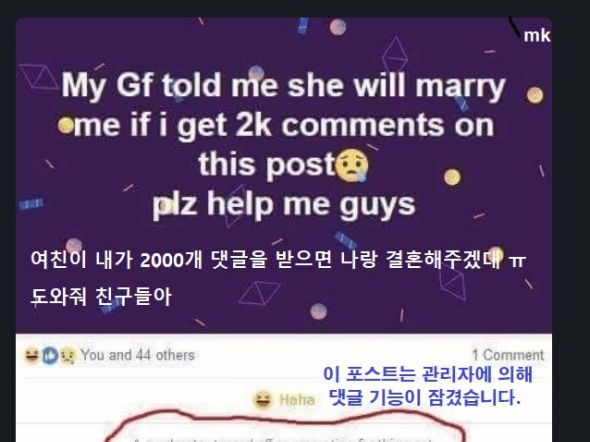This screenshot has width=590, height=442.
Task: Click the laughing emoji beside Haha label
Action: coord(263,400)
